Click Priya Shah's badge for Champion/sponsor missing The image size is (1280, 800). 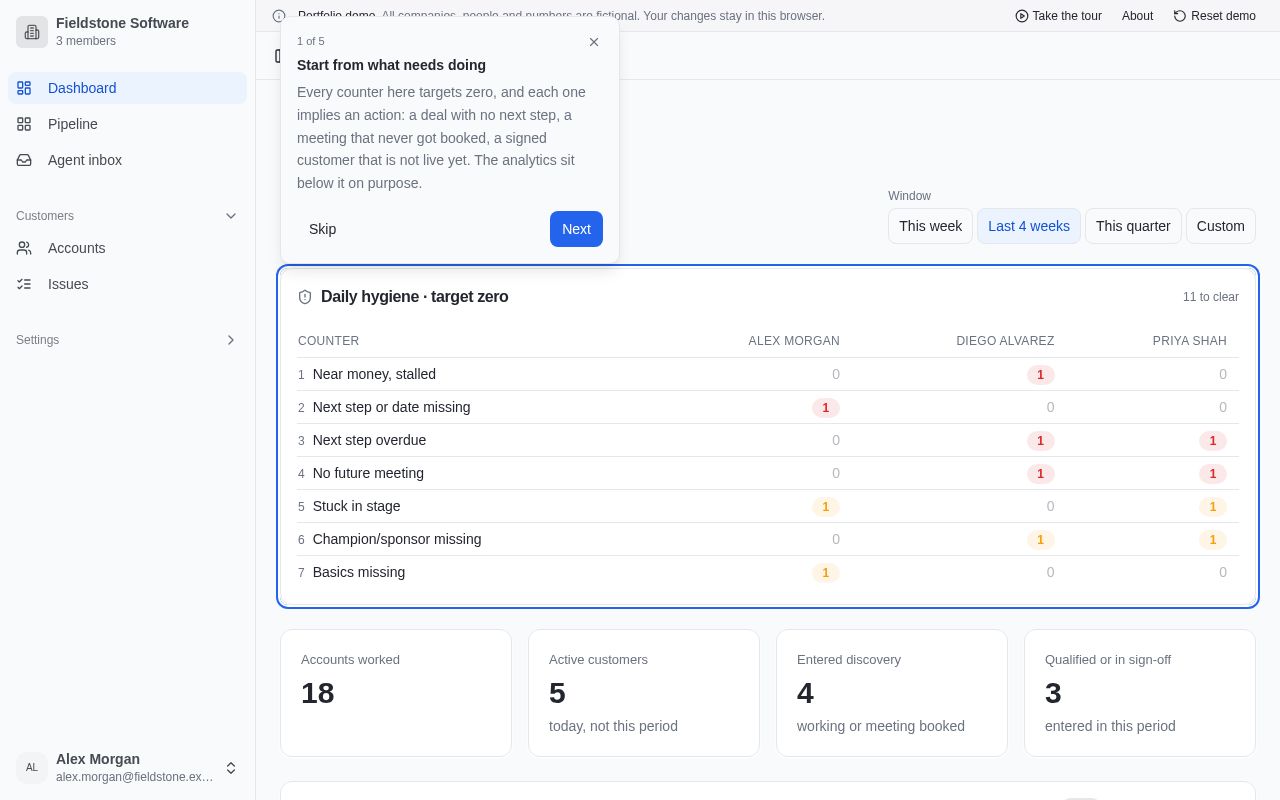(1212, 540)
